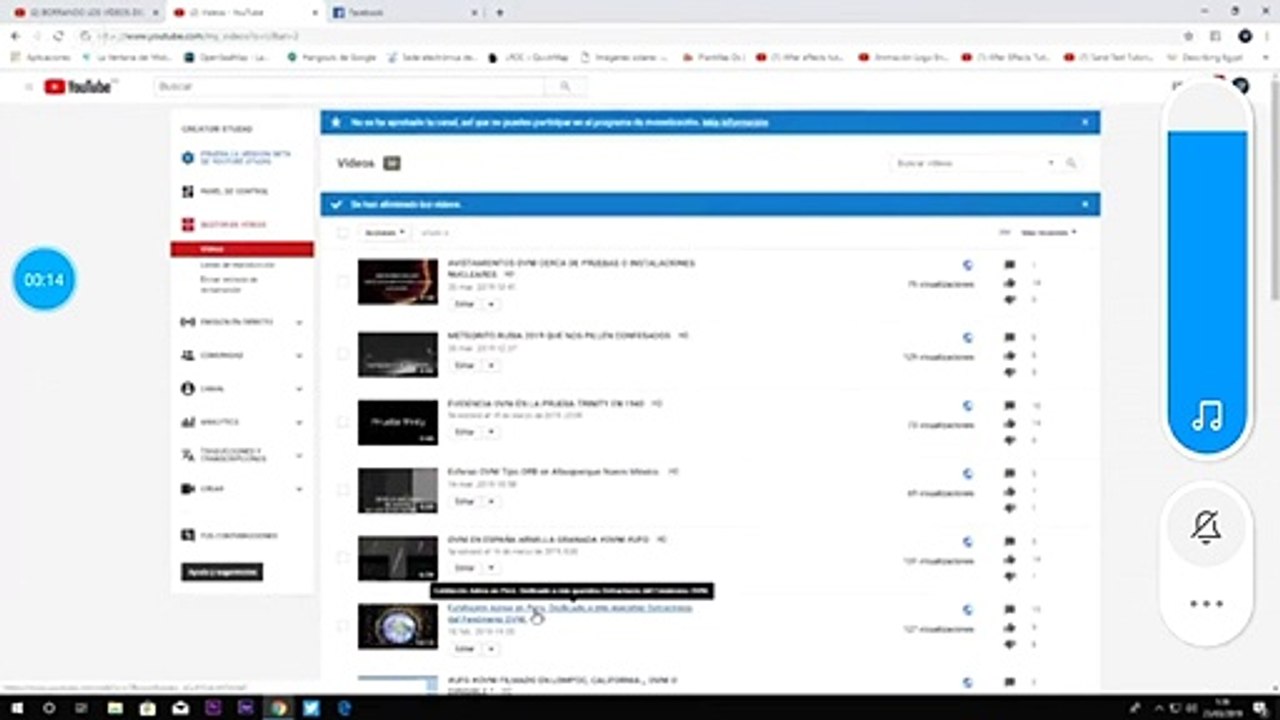This screenshot has width=1280, height=720.
Task: Click the browser reload button
Action: 58,36
